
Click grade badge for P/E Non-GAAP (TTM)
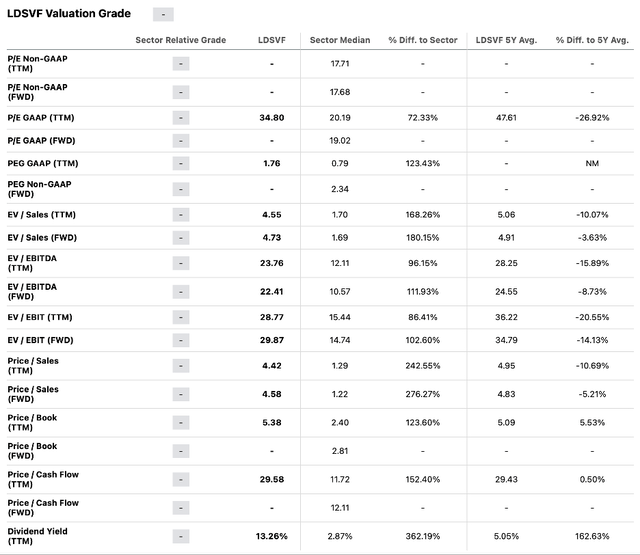pos(181,64)
